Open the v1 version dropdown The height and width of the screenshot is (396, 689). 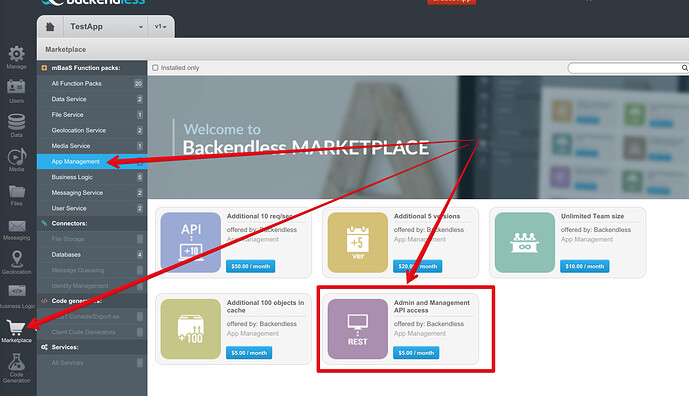(x=160, y=27)
